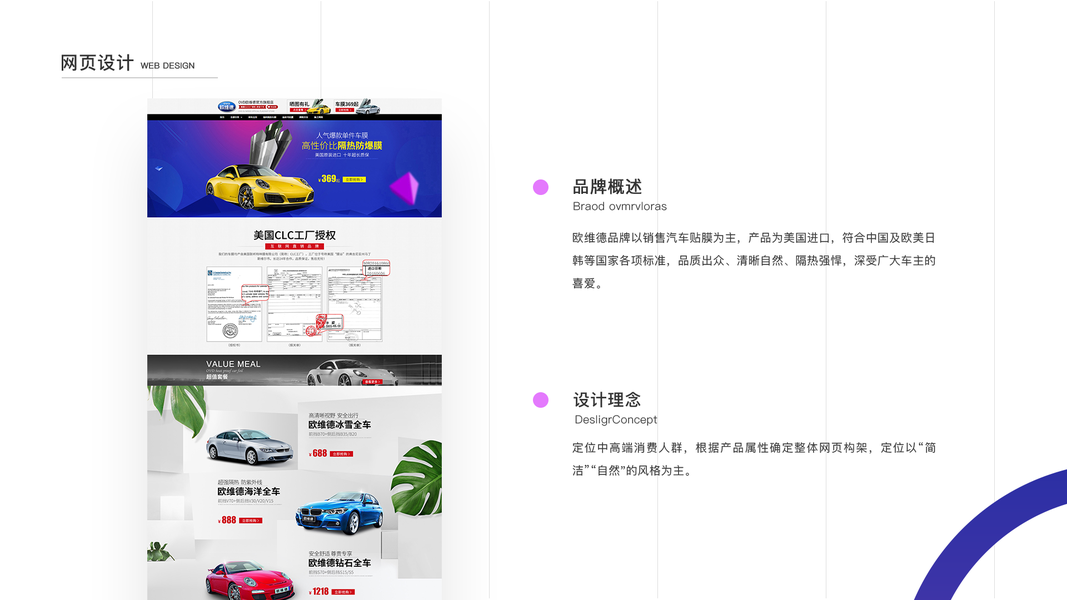Click the black navigation bar in the mockup
The height and width of the screenshot is (600, 1067).
(x=295, y=117)
